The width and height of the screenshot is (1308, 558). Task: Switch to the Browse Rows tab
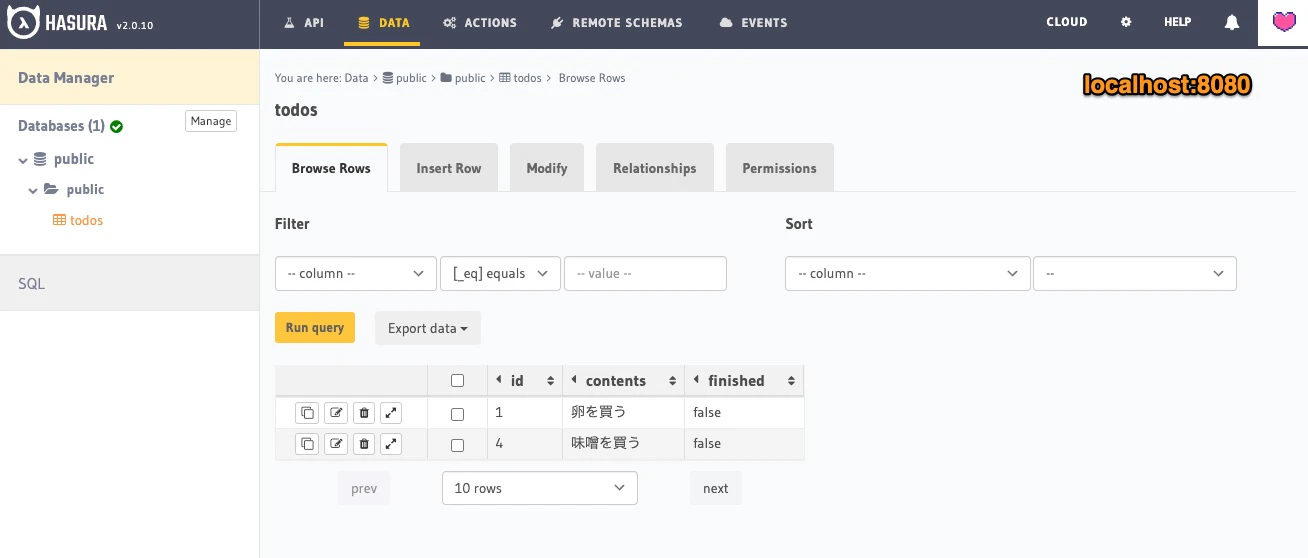click(331, 168)
